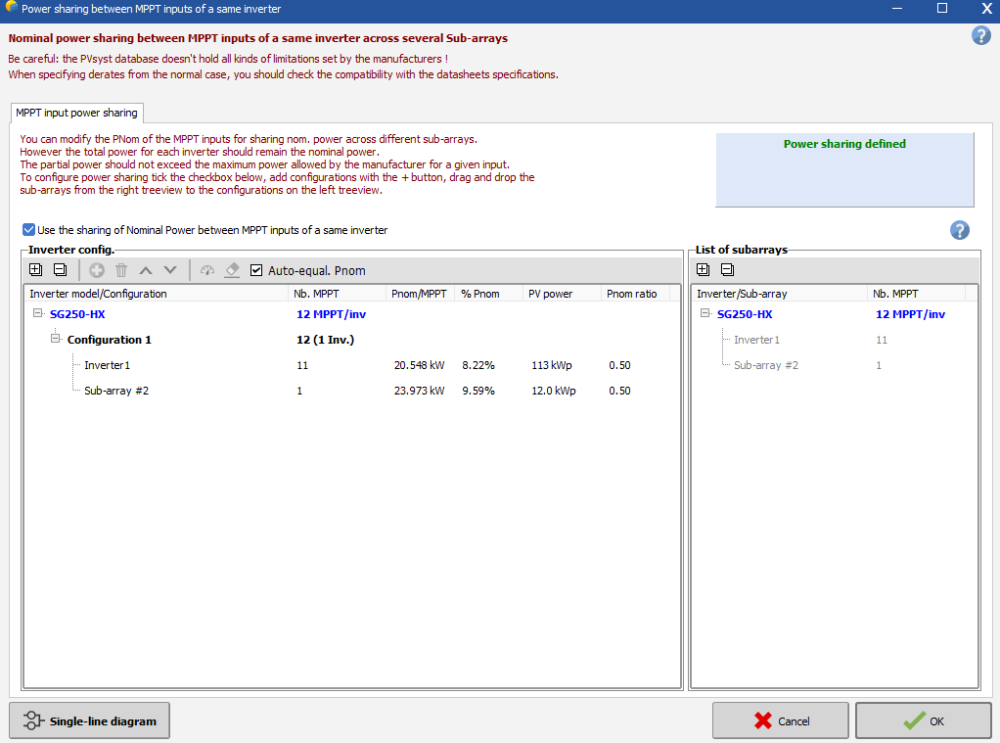Select Sub-array #2 row in Inverter config
Image resolution: width=1000 pixels, height=743 pixels.
pos(116,391)
